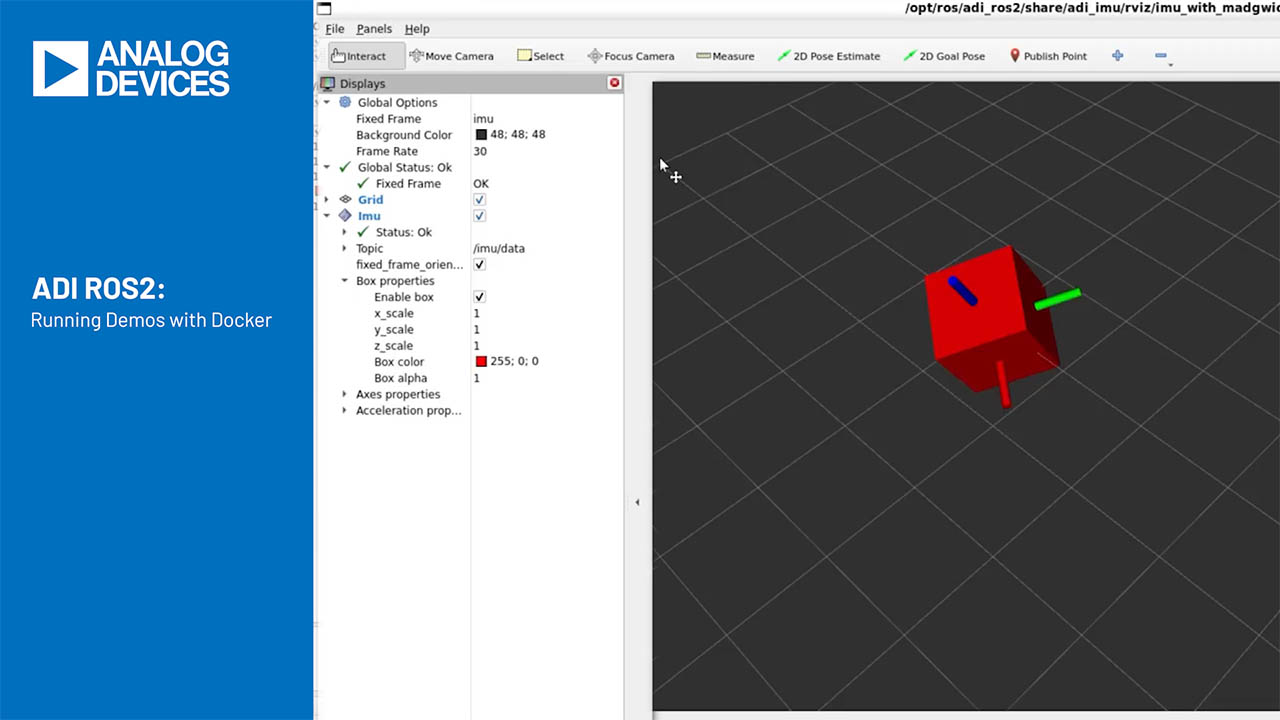
Task: Activate the Publish Point tool
Action: click(1048, 56)
